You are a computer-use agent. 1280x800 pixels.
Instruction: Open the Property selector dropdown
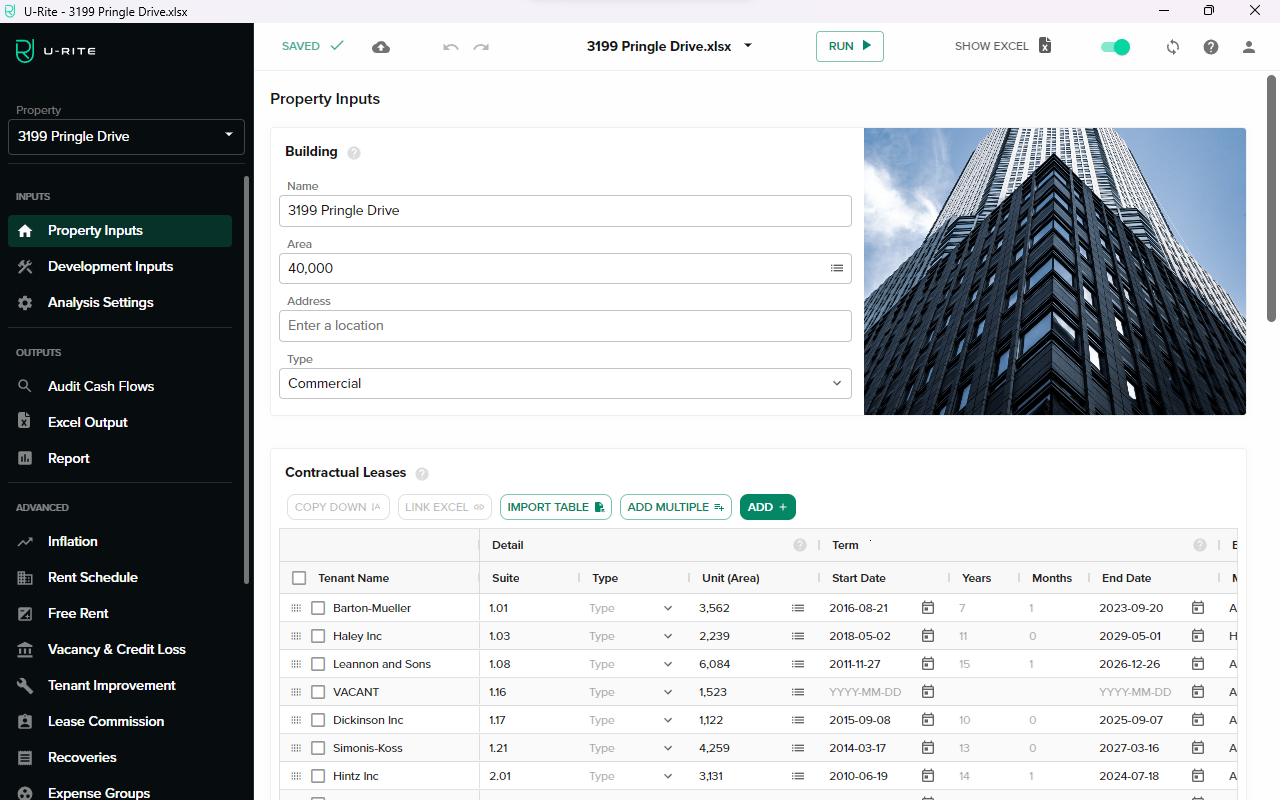click(126, 136)
